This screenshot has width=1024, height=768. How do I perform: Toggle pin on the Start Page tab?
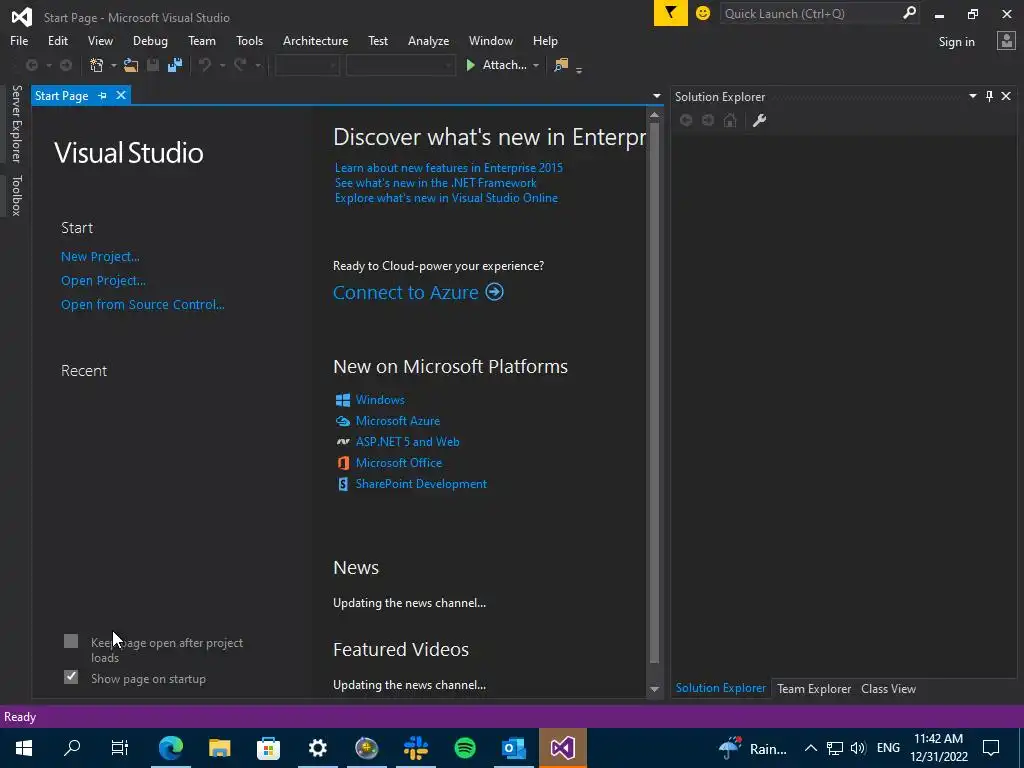tap(103, 95)
